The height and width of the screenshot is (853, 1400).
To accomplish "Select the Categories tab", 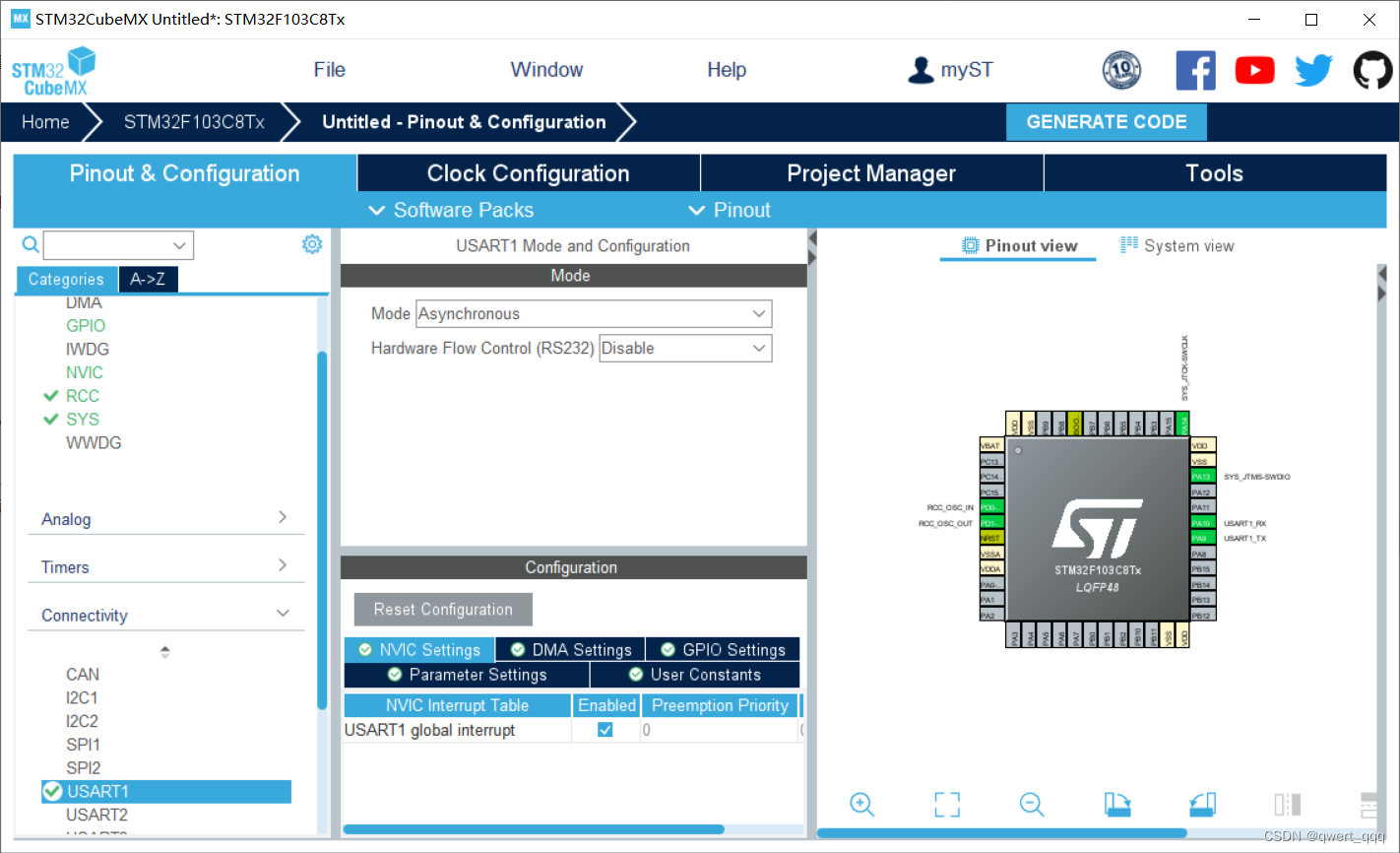I will 66,280.
